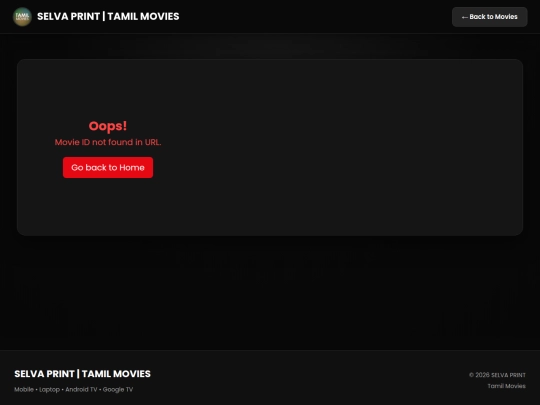The width and height of the screenshot is (540, 405).
Task: Click the round Tamil Movies logo icon
Action: click(x=22, y=17)
